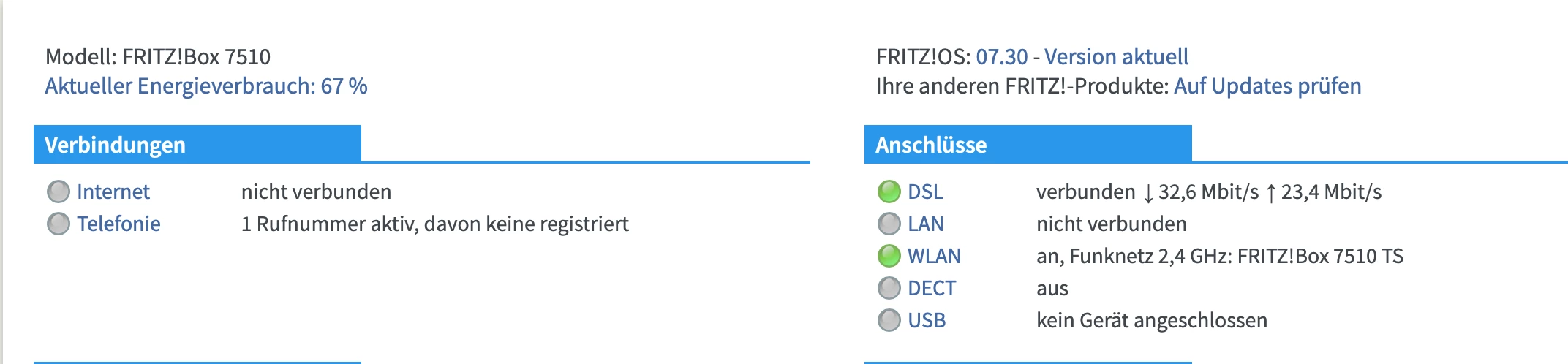Click the green DSL status LED icon
Image resolution: width=1568 pixels, height=364 pixels.
(x=889, y=192)
